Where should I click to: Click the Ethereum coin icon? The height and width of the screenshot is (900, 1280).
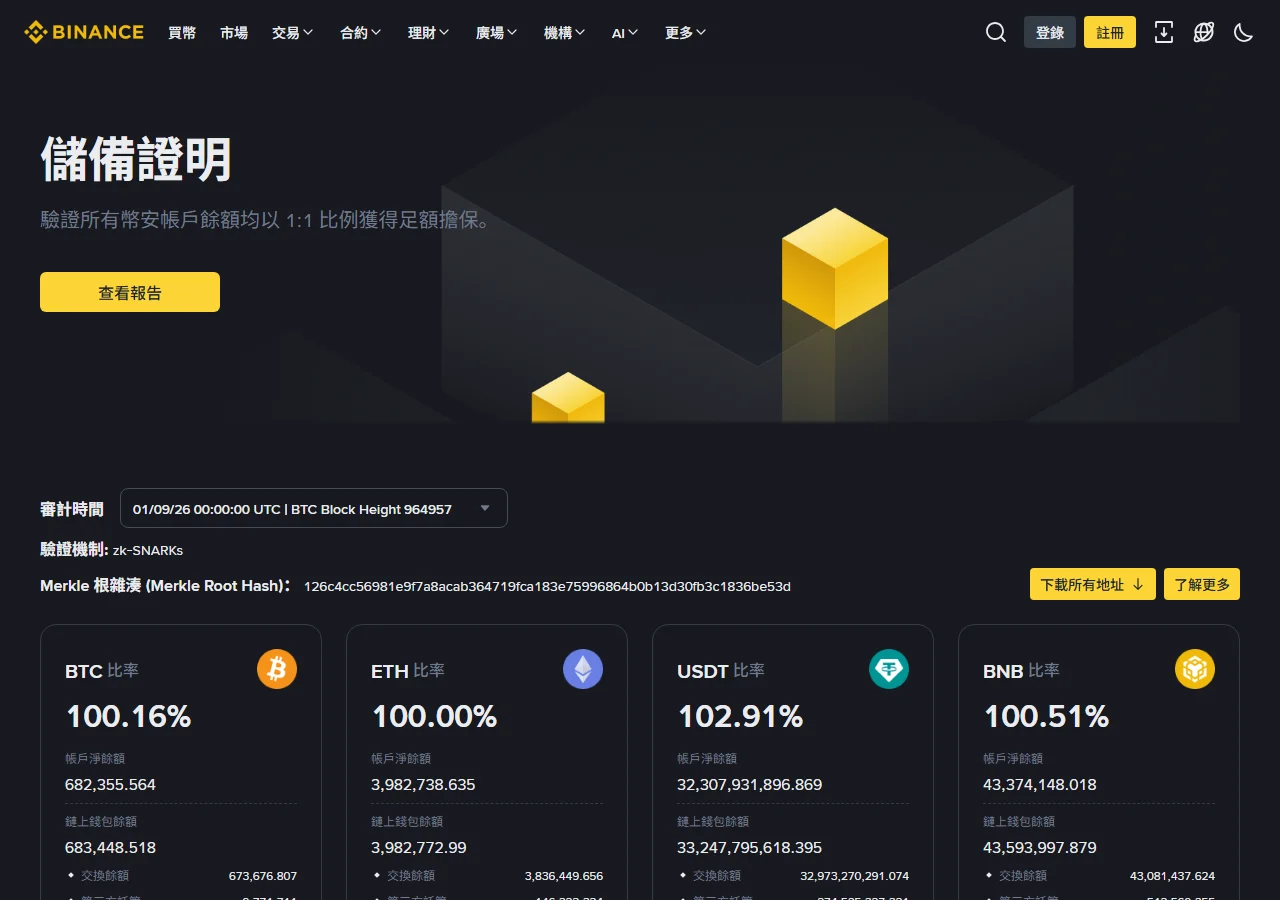583,669
